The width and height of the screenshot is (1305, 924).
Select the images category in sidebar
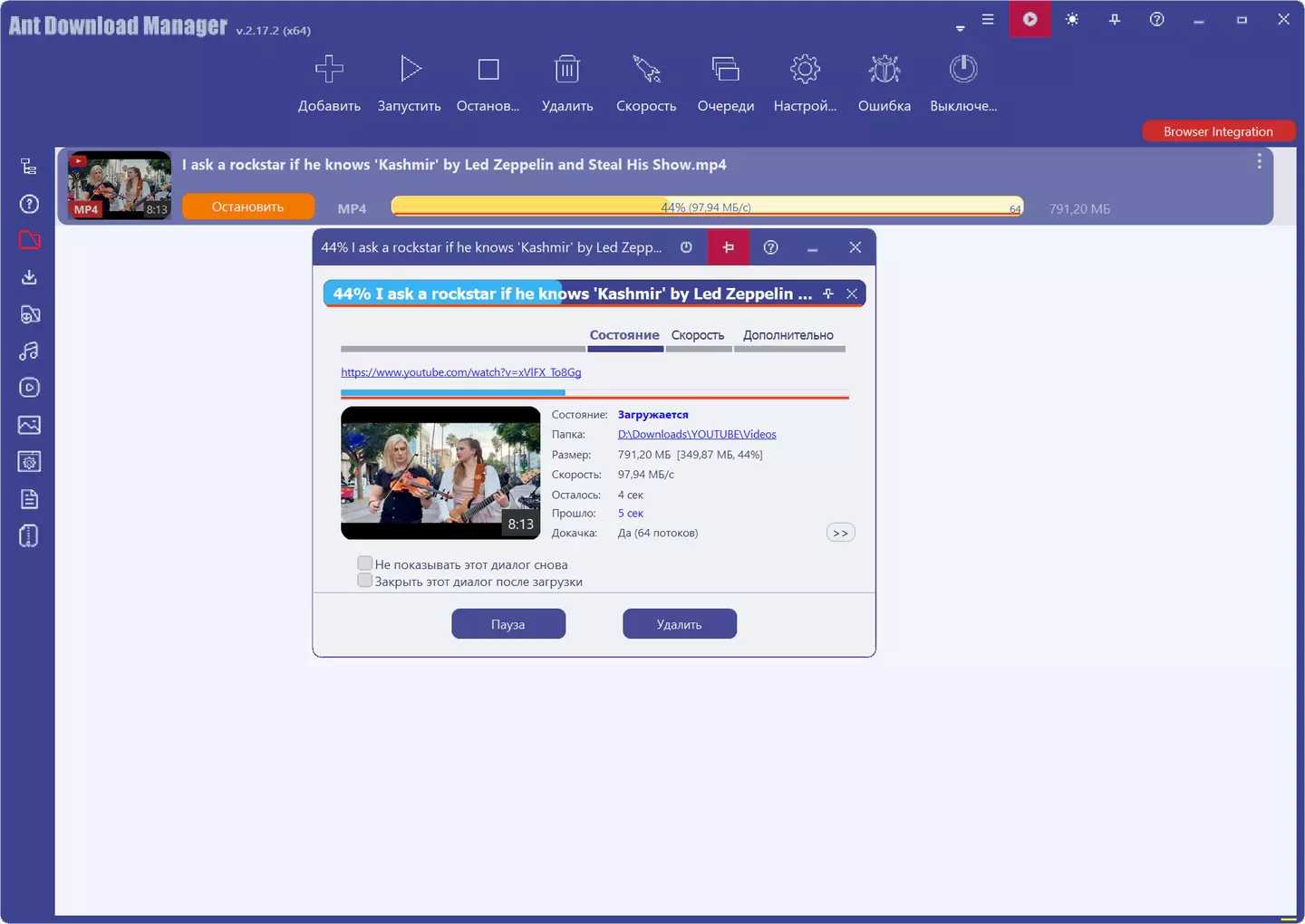click(29, 425)
